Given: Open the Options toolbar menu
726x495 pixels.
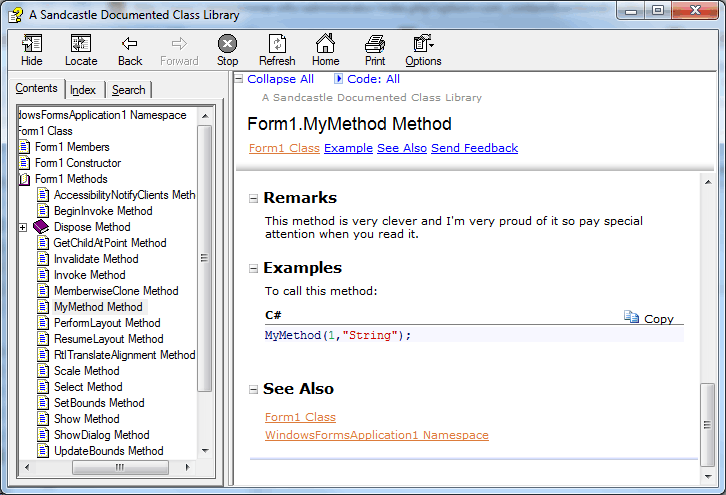Looking at the screenshot, I should (423, 50).
